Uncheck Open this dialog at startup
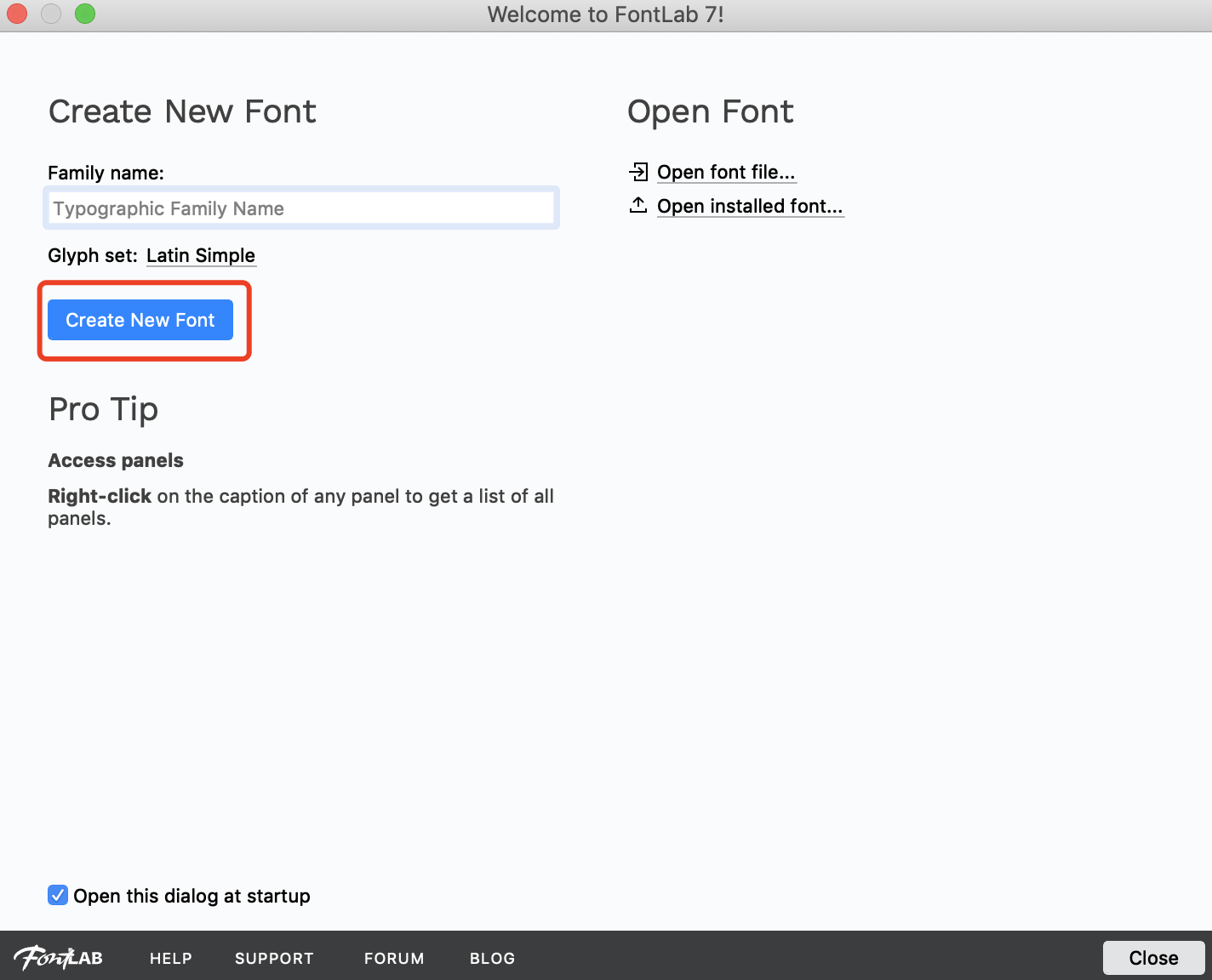The width and height of the screenshot is (1212, 980). [58, 895]
